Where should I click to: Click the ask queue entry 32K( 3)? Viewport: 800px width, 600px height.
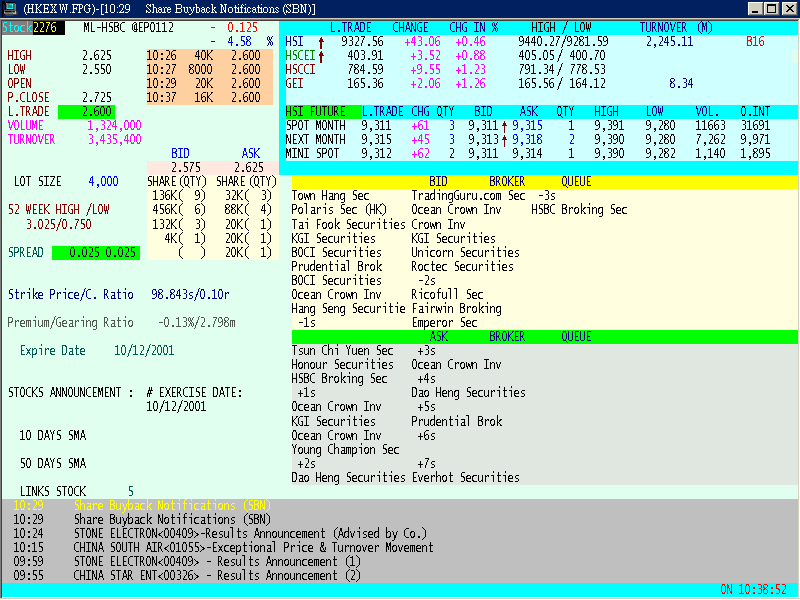point(248,195)
